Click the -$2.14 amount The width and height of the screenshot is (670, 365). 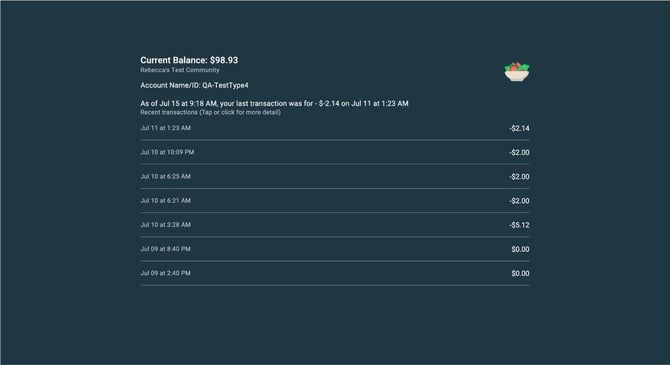tap(519, 128)
